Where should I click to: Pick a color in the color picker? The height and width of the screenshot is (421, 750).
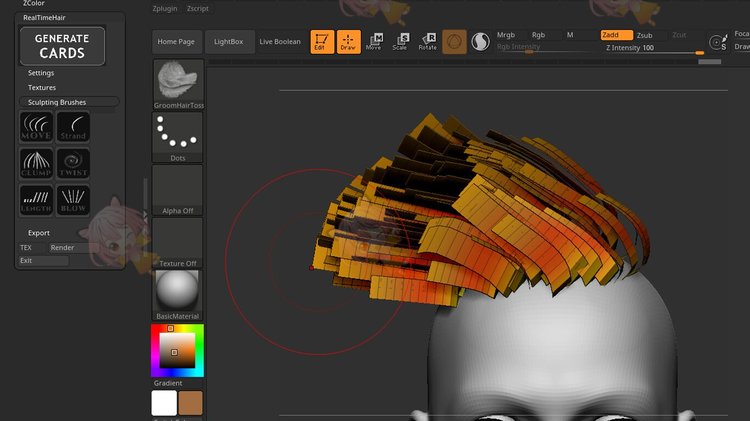tap(177, 351)
